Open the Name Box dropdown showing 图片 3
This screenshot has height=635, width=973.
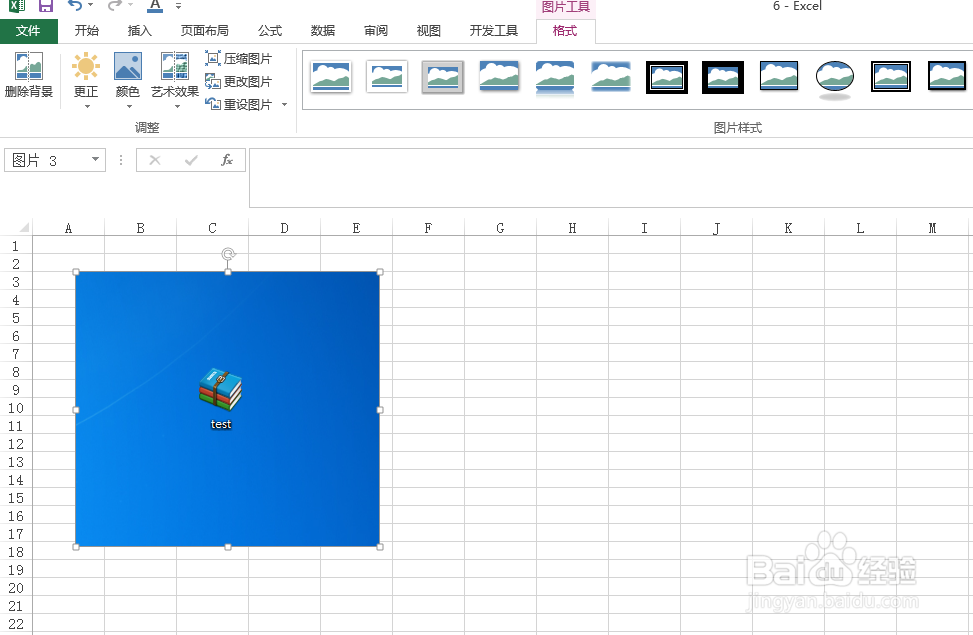95,160
